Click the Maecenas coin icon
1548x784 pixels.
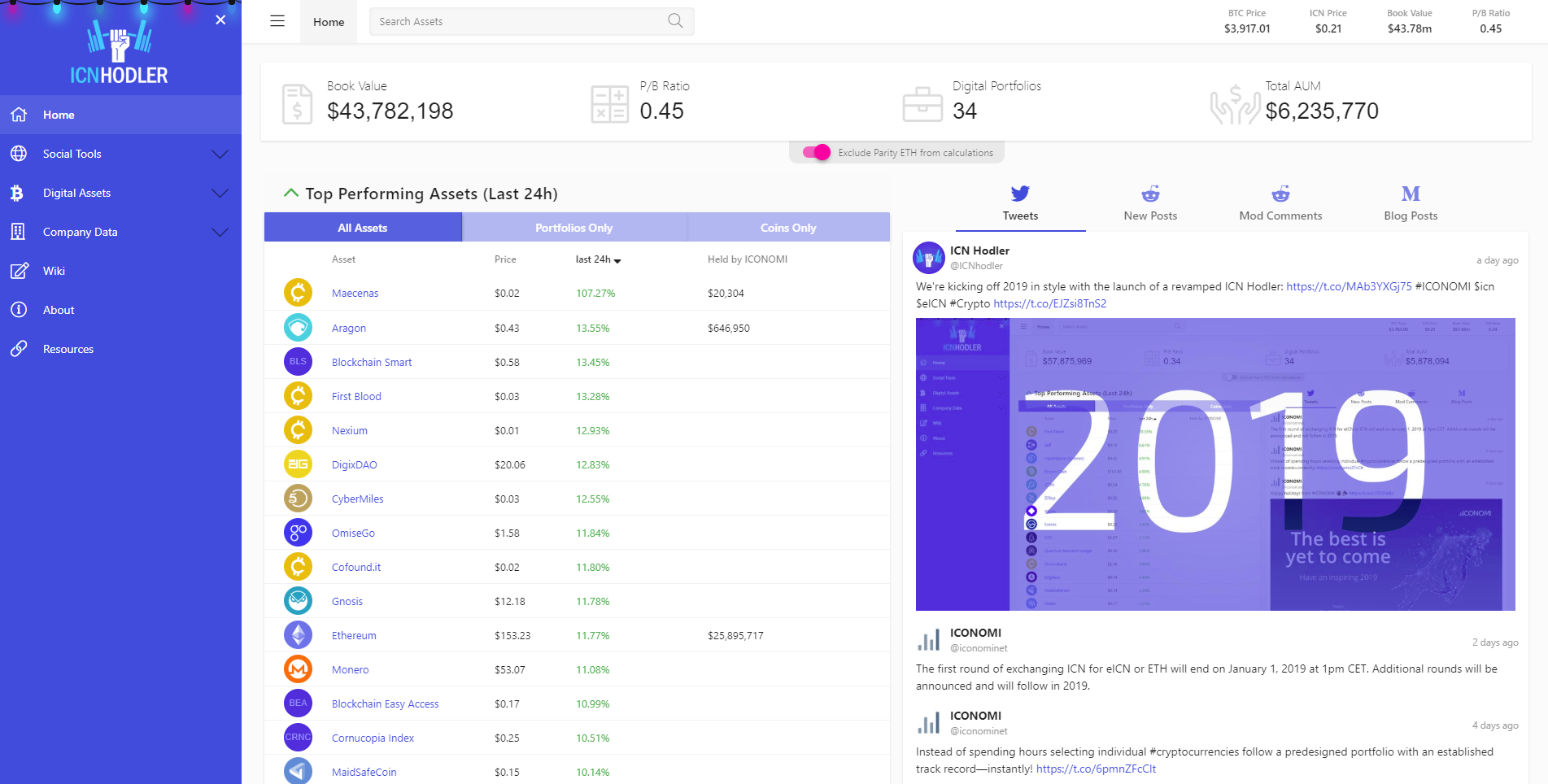point(298,293)
